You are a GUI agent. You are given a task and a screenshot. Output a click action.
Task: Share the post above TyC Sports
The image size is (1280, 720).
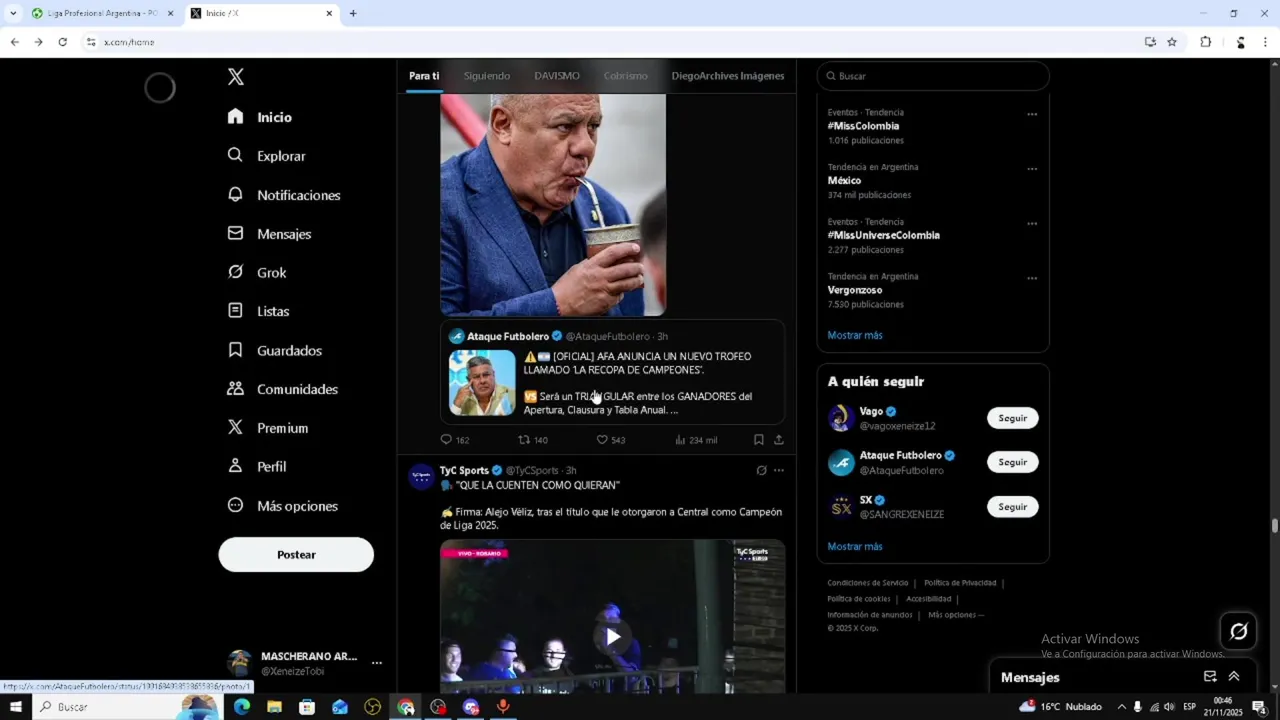779,440
